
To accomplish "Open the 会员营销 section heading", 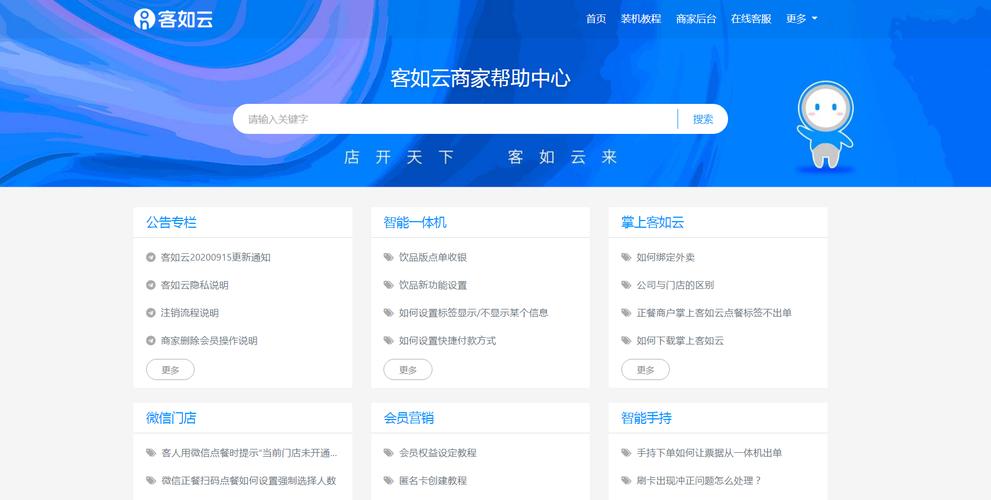I will (409, 418).
